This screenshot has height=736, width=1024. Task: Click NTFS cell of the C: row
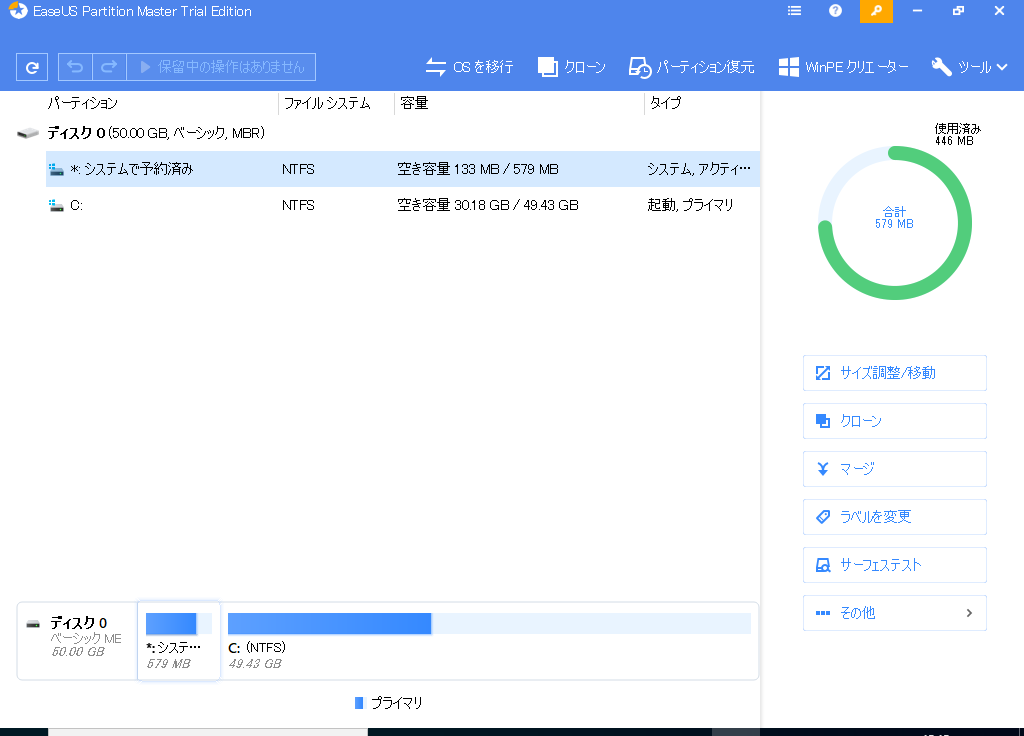pos(298,205)
